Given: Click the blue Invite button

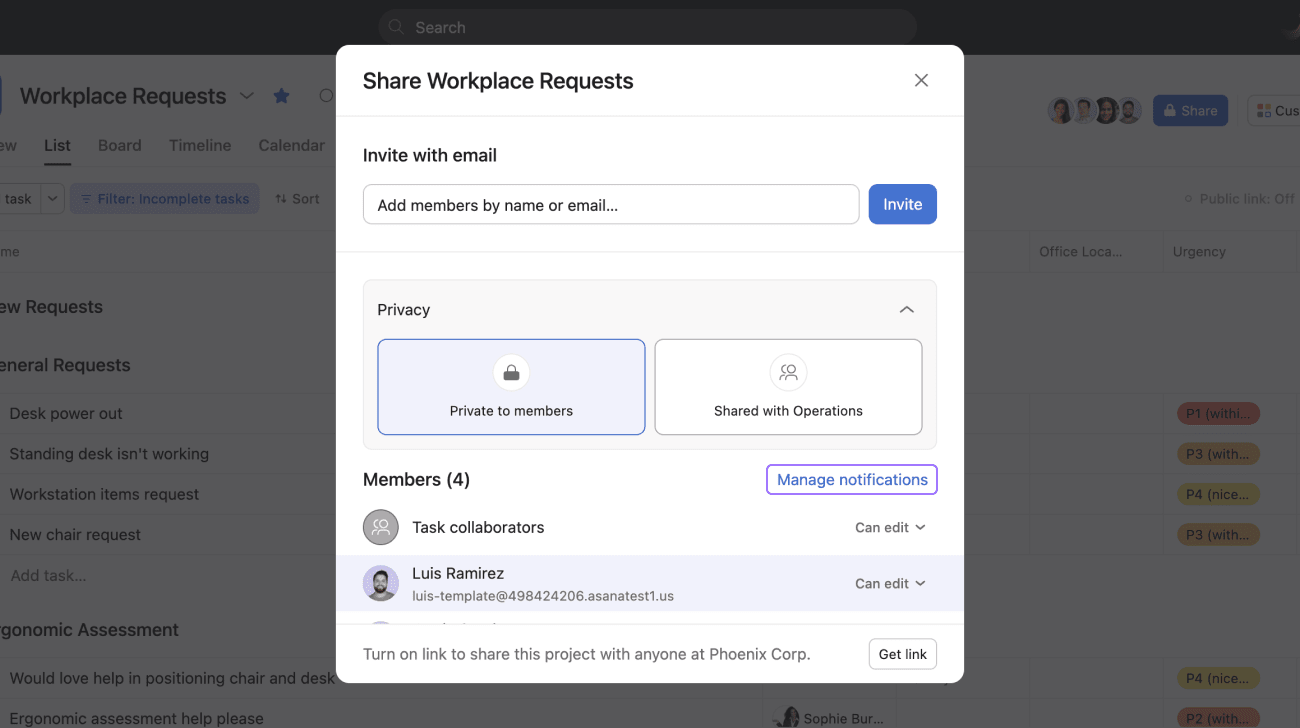Looking at the screenshot, I should pyautogui.click(x=902, y=204).
